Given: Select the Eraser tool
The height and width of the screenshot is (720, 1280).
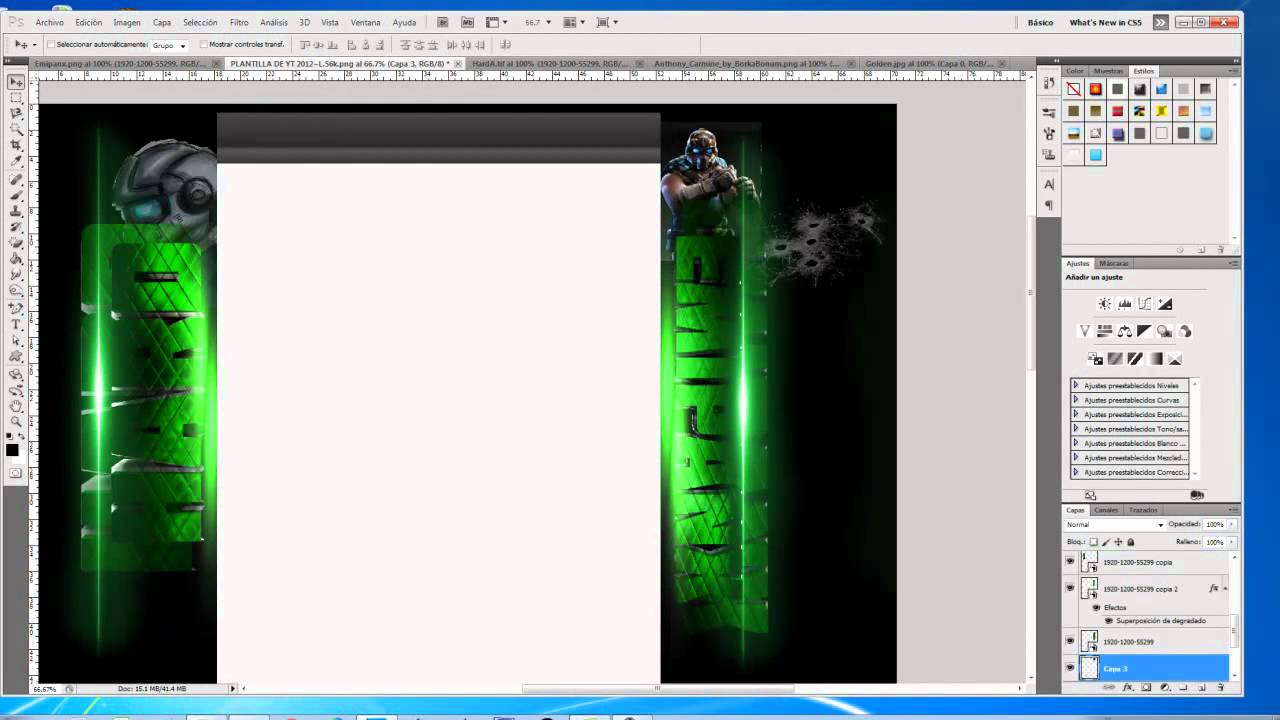Looking at the screenshot, I should 17,243.
